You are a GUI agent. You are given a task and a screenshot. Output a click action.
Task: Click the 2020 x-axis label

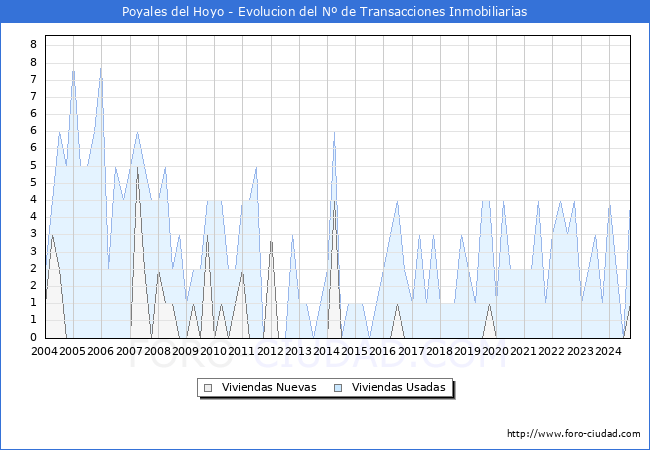click(495, 351)
